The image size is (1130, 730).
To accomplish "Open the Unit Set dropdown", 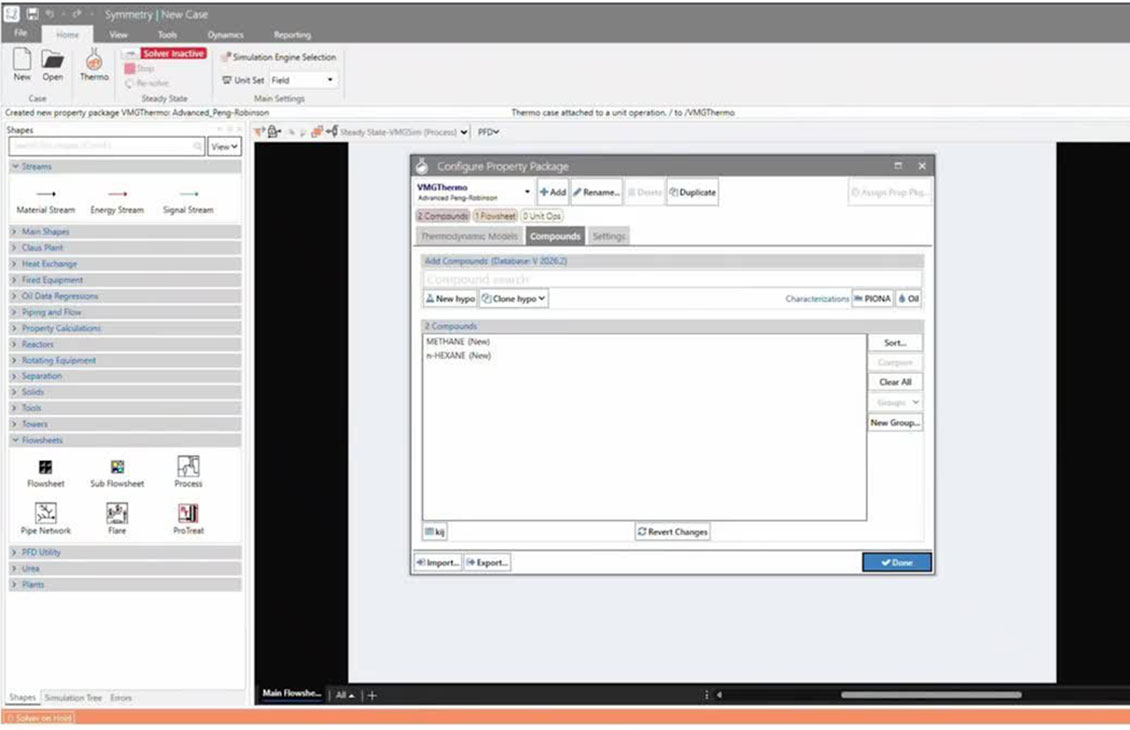I will click(303, 80).
